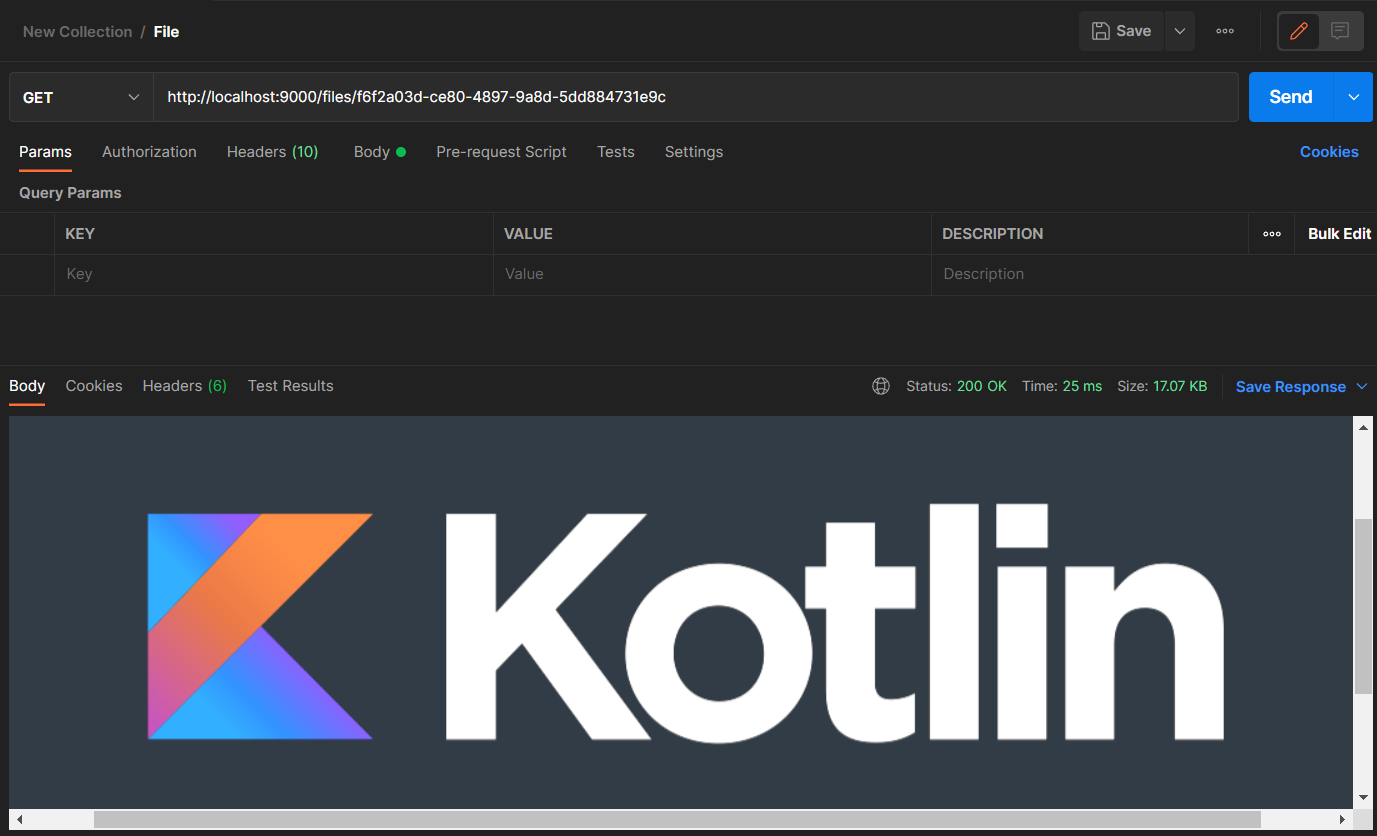Expand the Save Response dropdown chevron
Viewport: 1377px width, 836px height.
point(1362,387)
